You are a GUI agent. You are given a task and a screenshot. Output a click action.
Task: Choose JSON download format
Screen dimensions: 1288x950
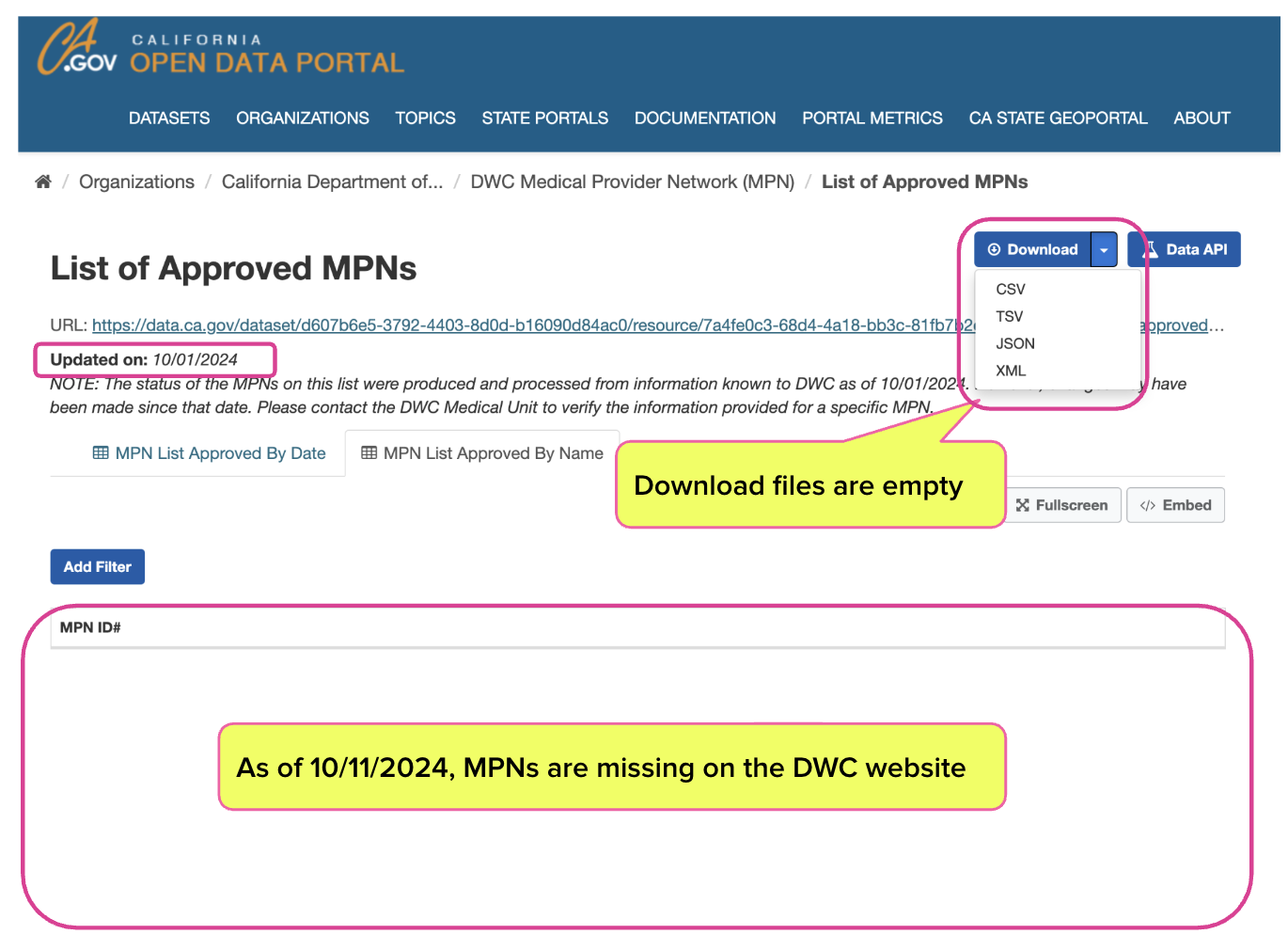tap(1015, 344)
